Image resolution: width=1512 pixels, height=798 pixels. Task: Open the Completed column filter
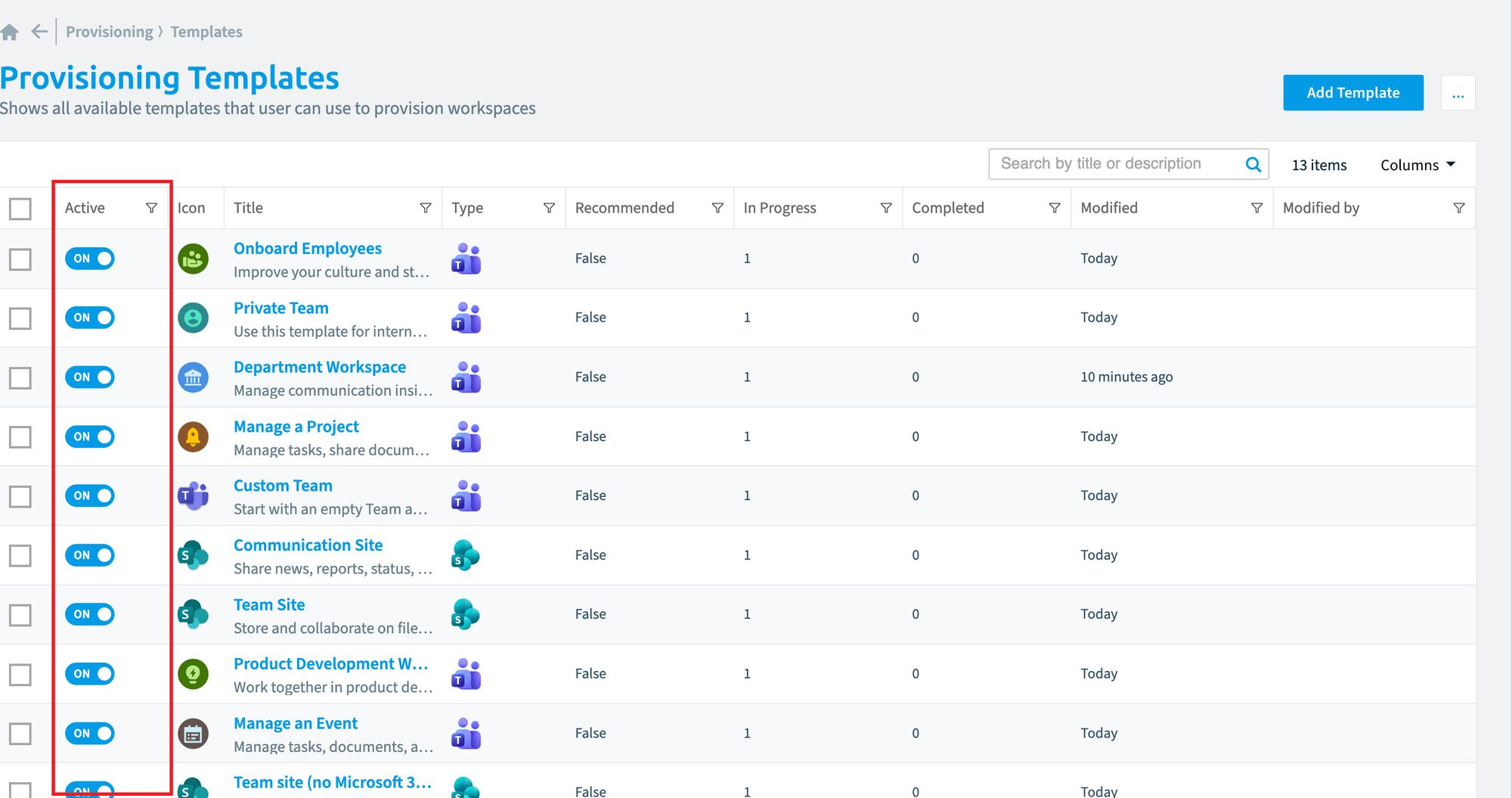click(1055, 208)
